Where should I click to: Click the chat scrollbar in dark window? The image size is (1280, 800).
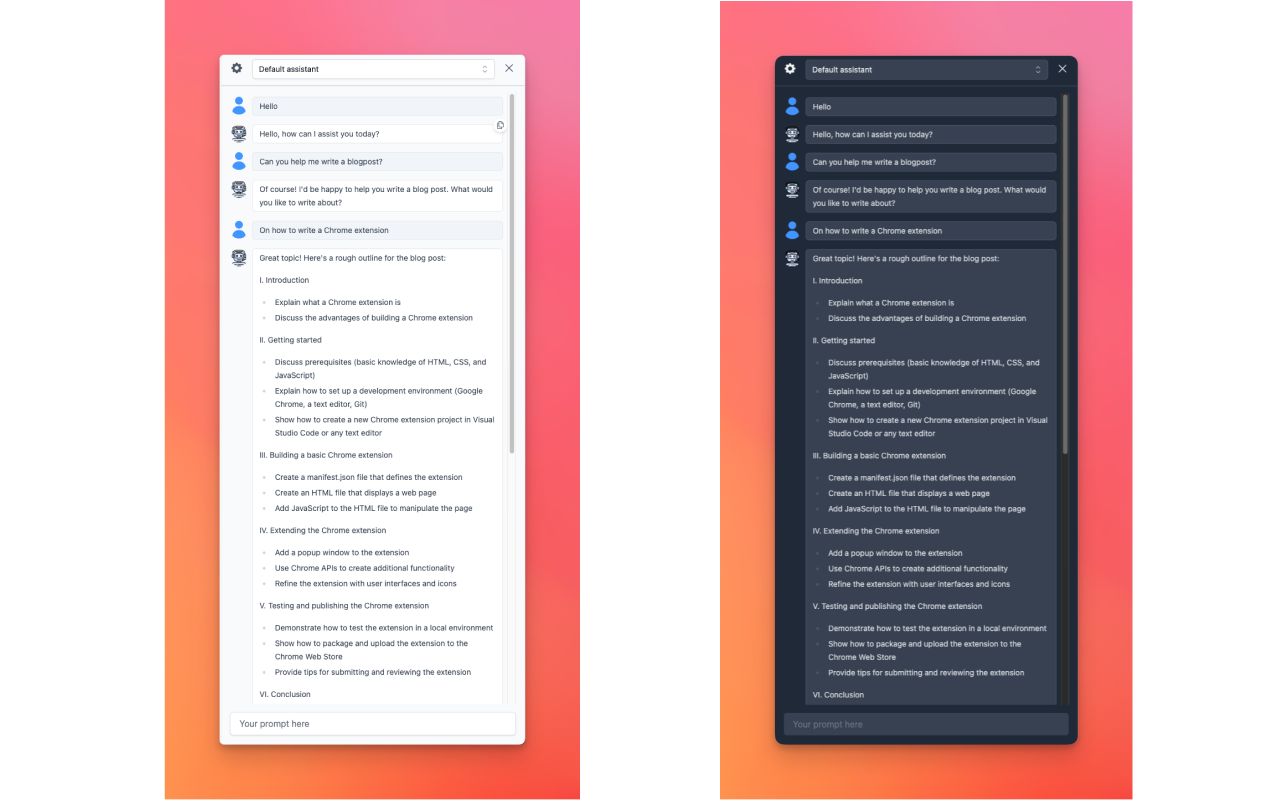[x=1065, y=274]
